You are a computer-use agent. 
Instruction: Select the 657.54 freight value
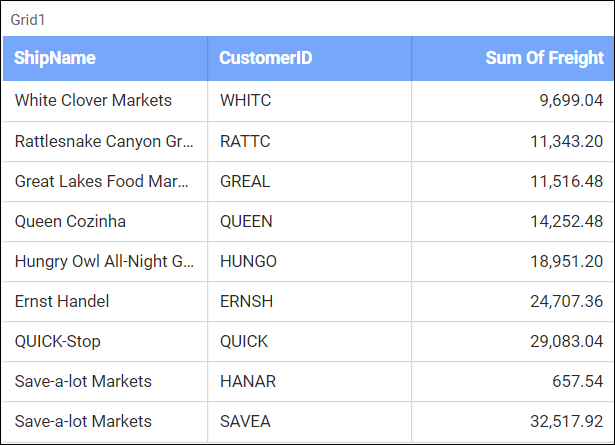click(x=580, y=381)
